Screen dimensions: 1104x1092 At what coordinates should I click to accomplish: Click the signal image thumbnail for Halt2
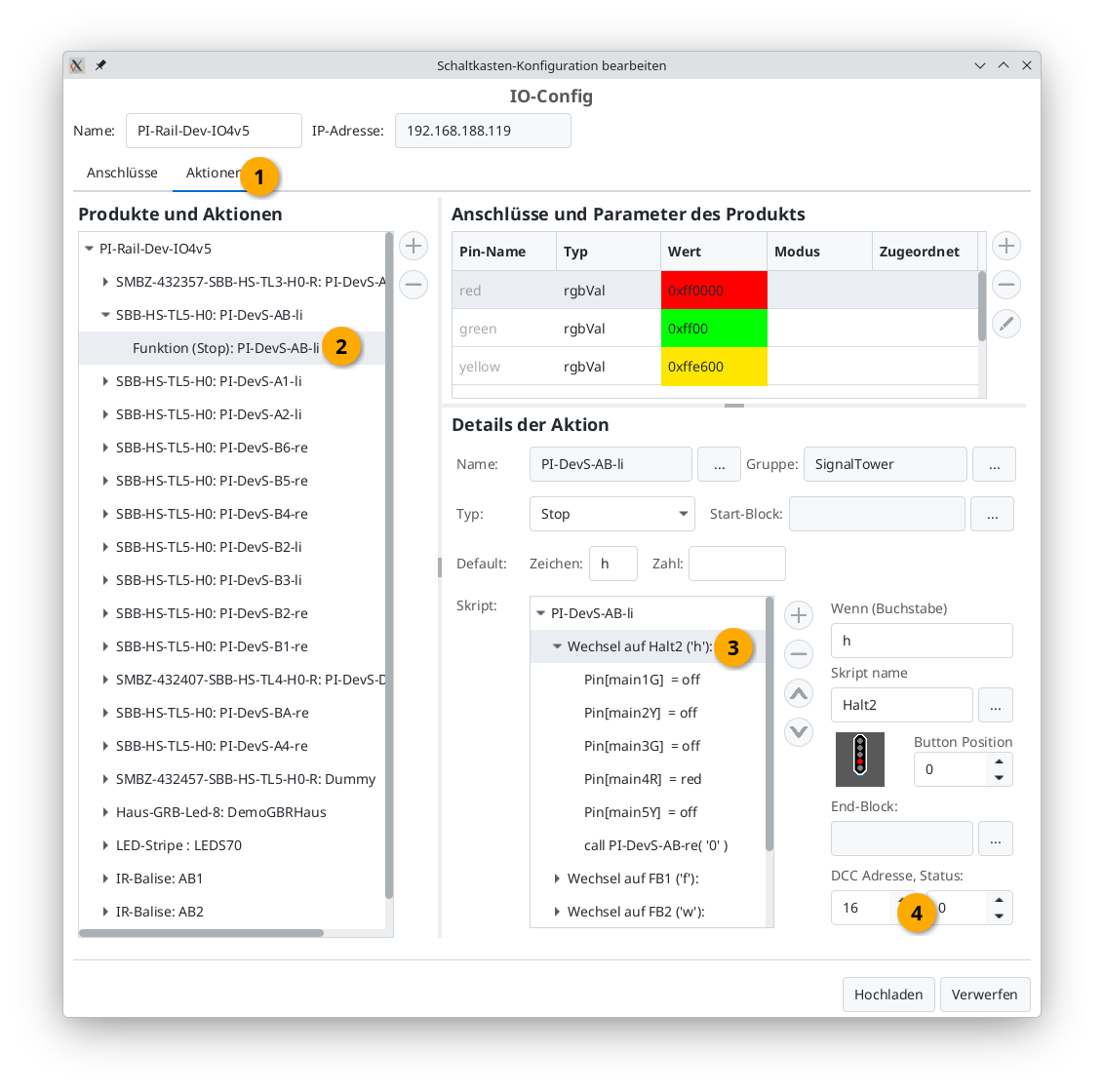pos(859,759)
